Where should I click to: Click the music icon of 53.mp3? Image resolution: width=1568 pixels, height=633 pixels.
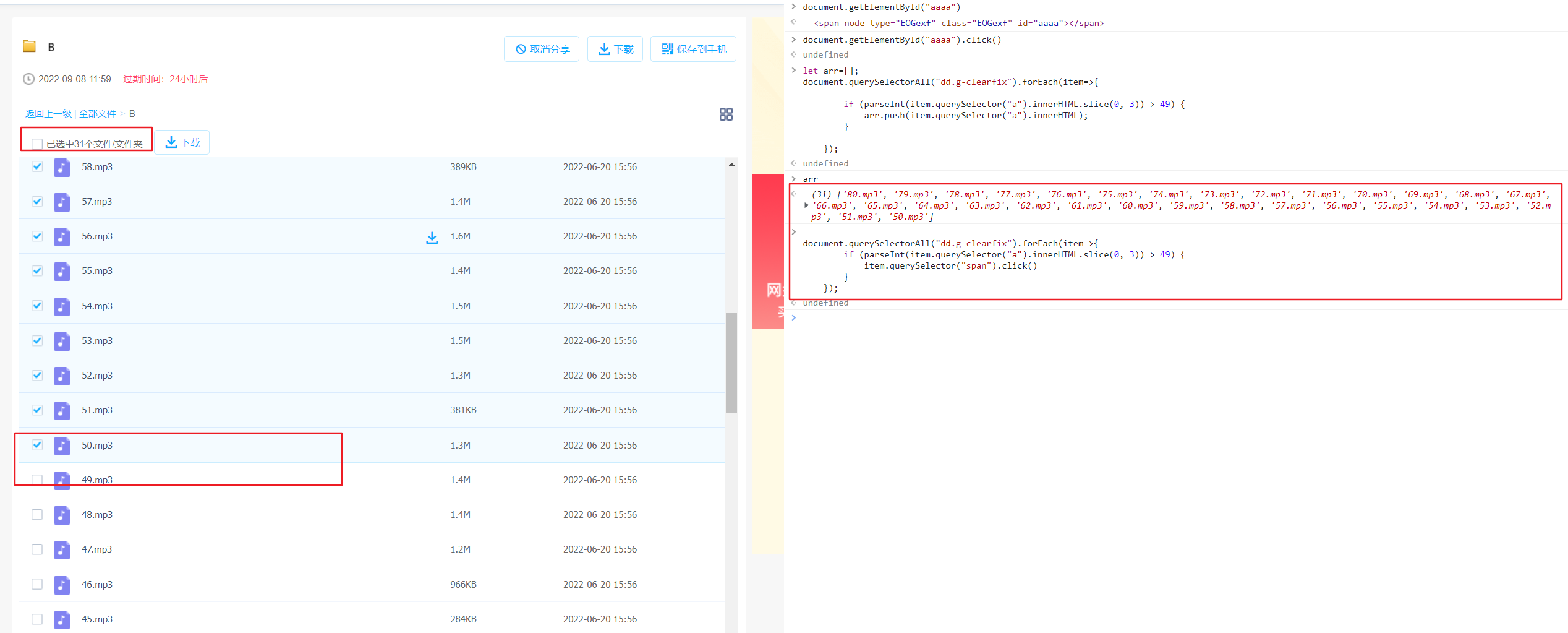(62, 341)
